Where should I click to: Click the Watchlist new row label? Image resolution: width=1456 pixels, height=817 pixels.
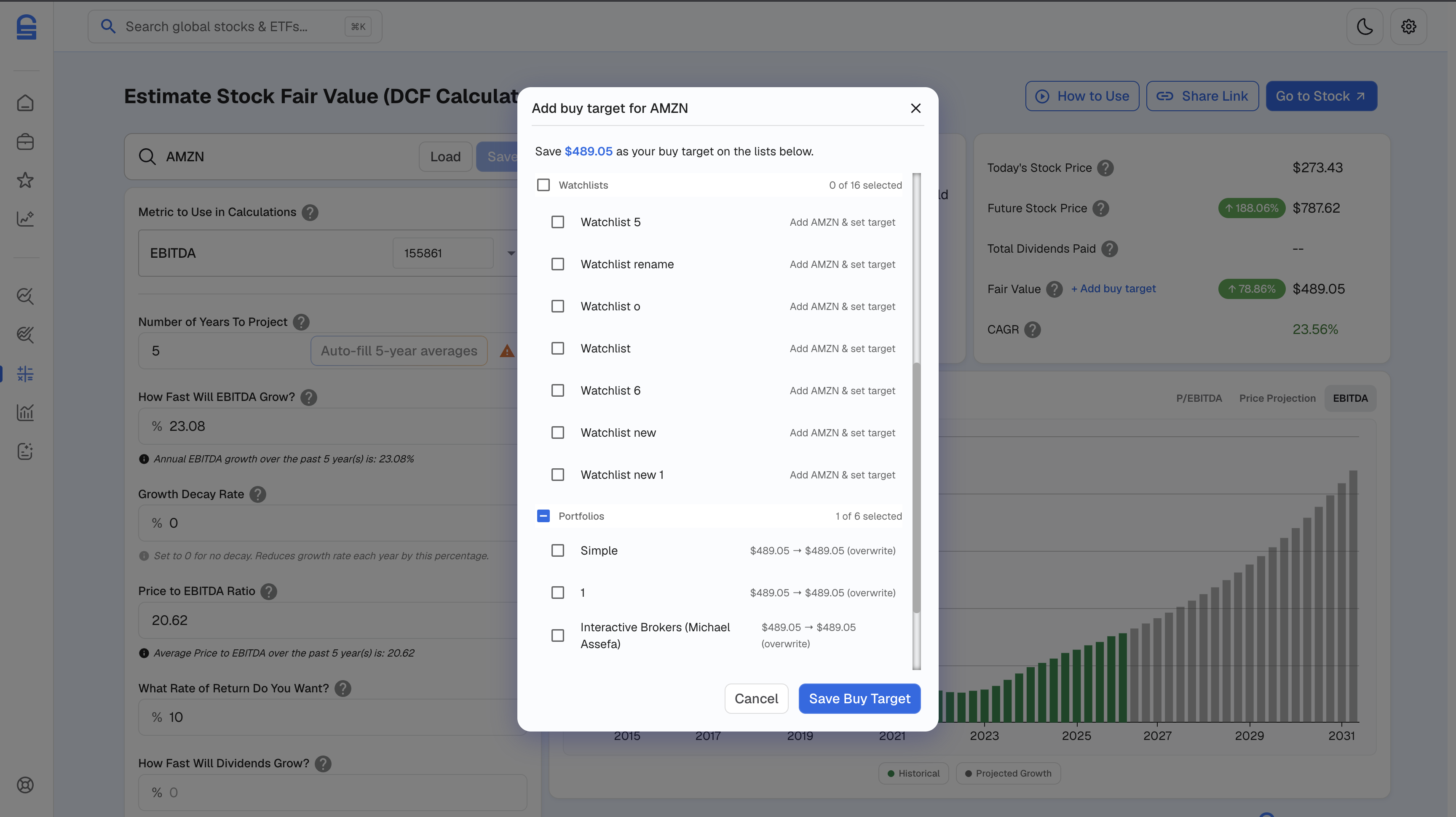coord(618,433)
